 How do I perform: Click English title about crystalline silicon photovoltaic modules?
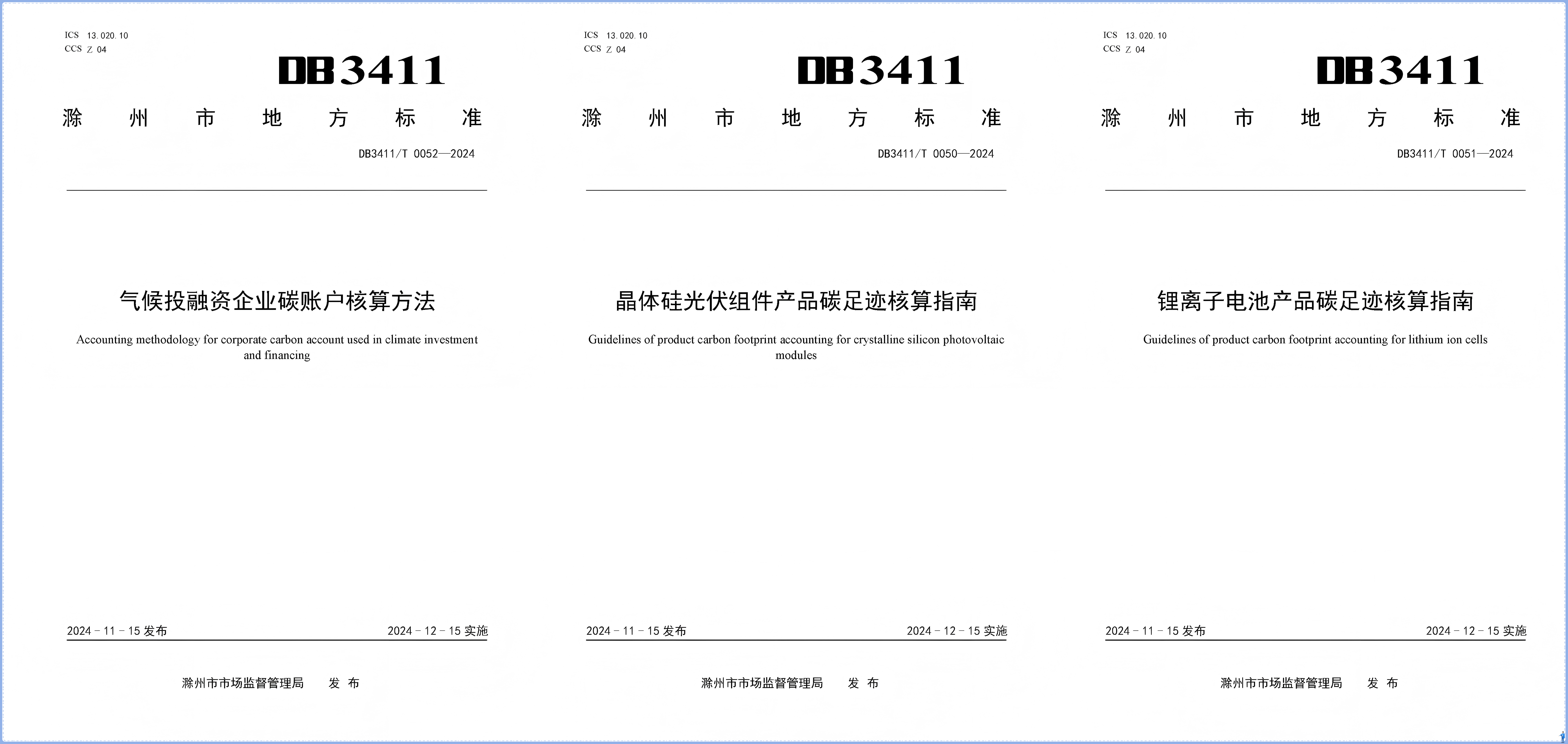pyautogui.click(x=796, y=347)
